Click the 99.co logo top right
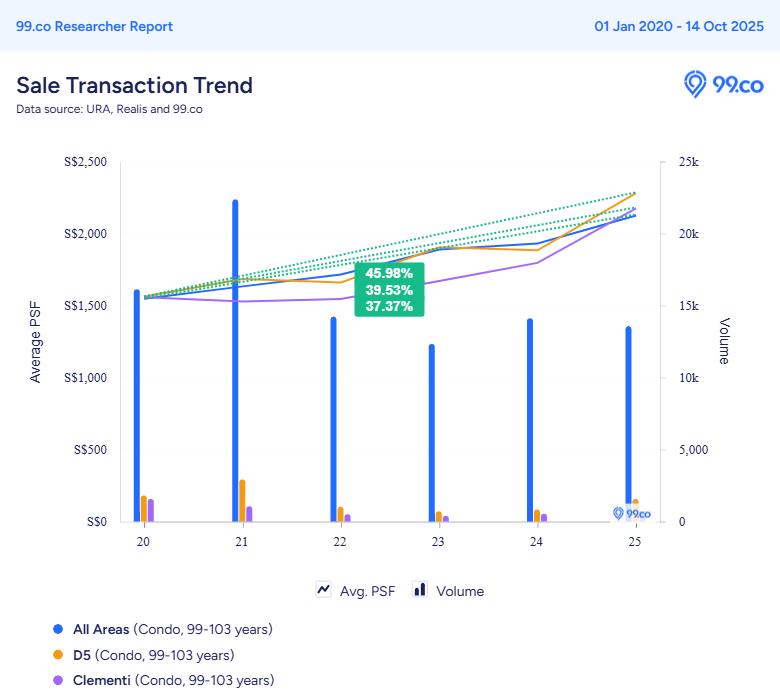This screenshot has width=780, height=696. [x=723, y=85]
